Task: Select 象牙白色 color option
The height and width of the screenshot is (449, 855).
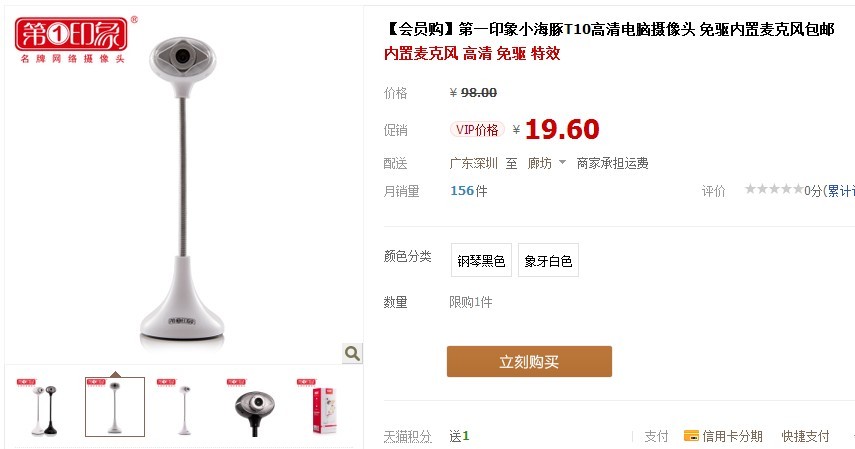Action: coord(548,260)
